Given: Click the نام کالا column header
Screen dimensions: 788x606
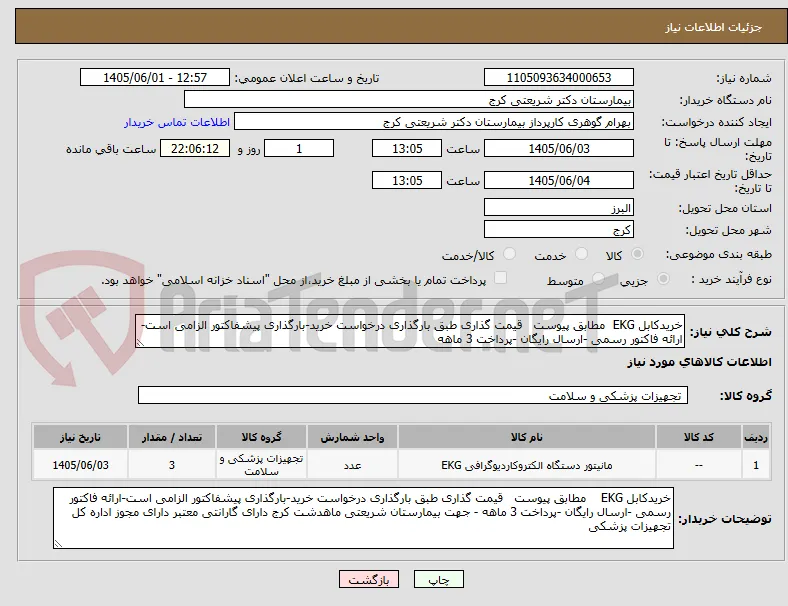Looking at the screenshot, I should point(527,437).
